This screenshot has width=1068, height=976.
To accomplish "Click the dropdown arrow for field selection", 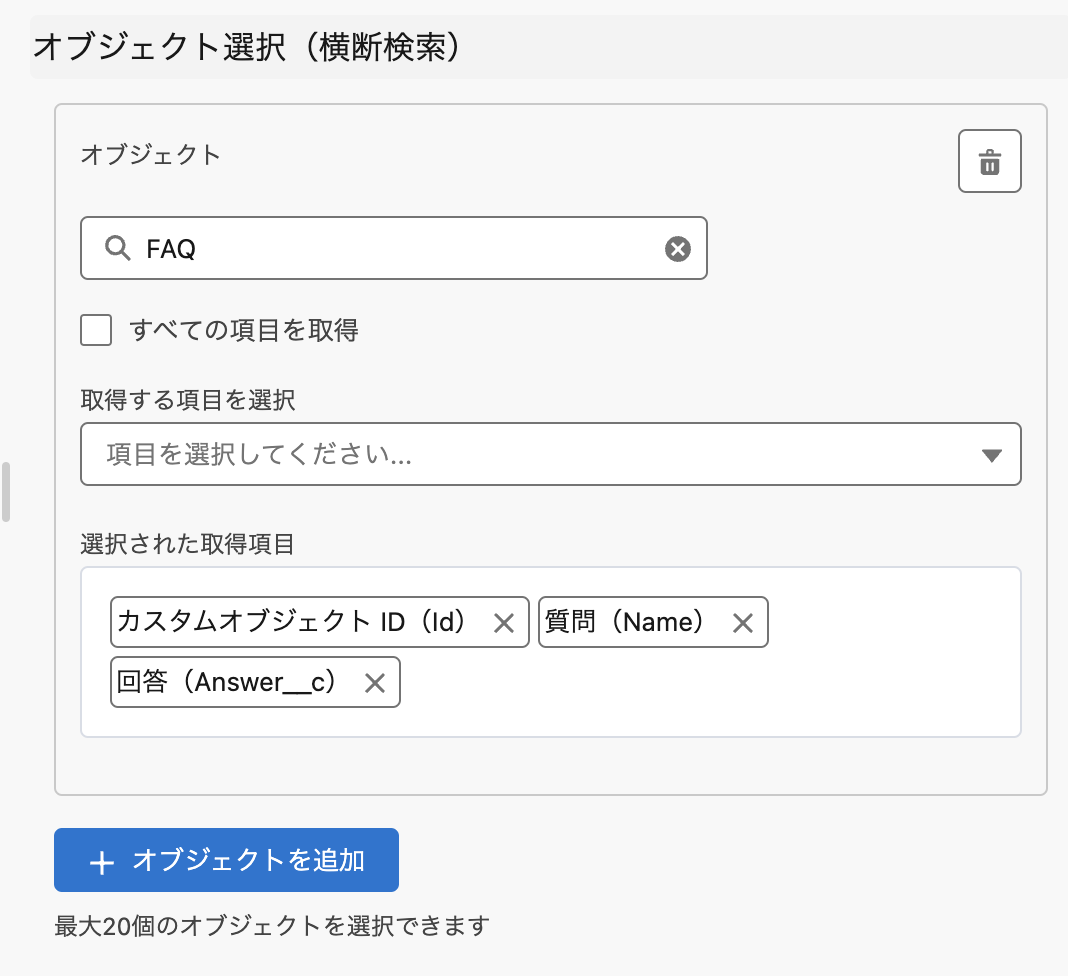I will click(991, 456).
